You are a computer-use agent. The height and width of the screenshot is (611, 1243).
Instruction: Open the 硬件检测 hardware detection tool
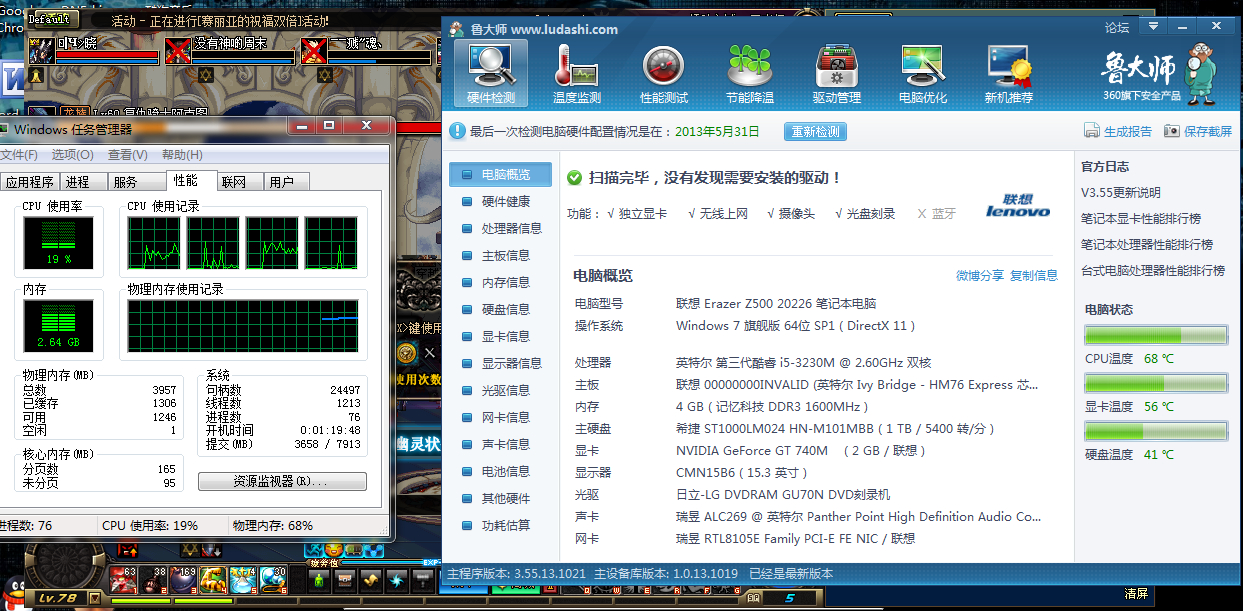coord(490,74)
